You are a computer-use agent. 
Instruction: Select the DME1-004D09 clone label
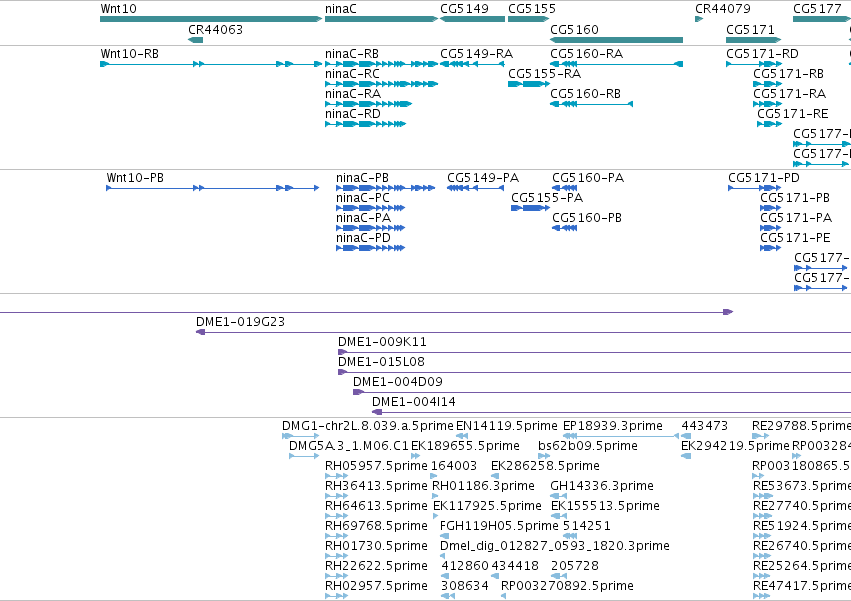tap(398, 382)
